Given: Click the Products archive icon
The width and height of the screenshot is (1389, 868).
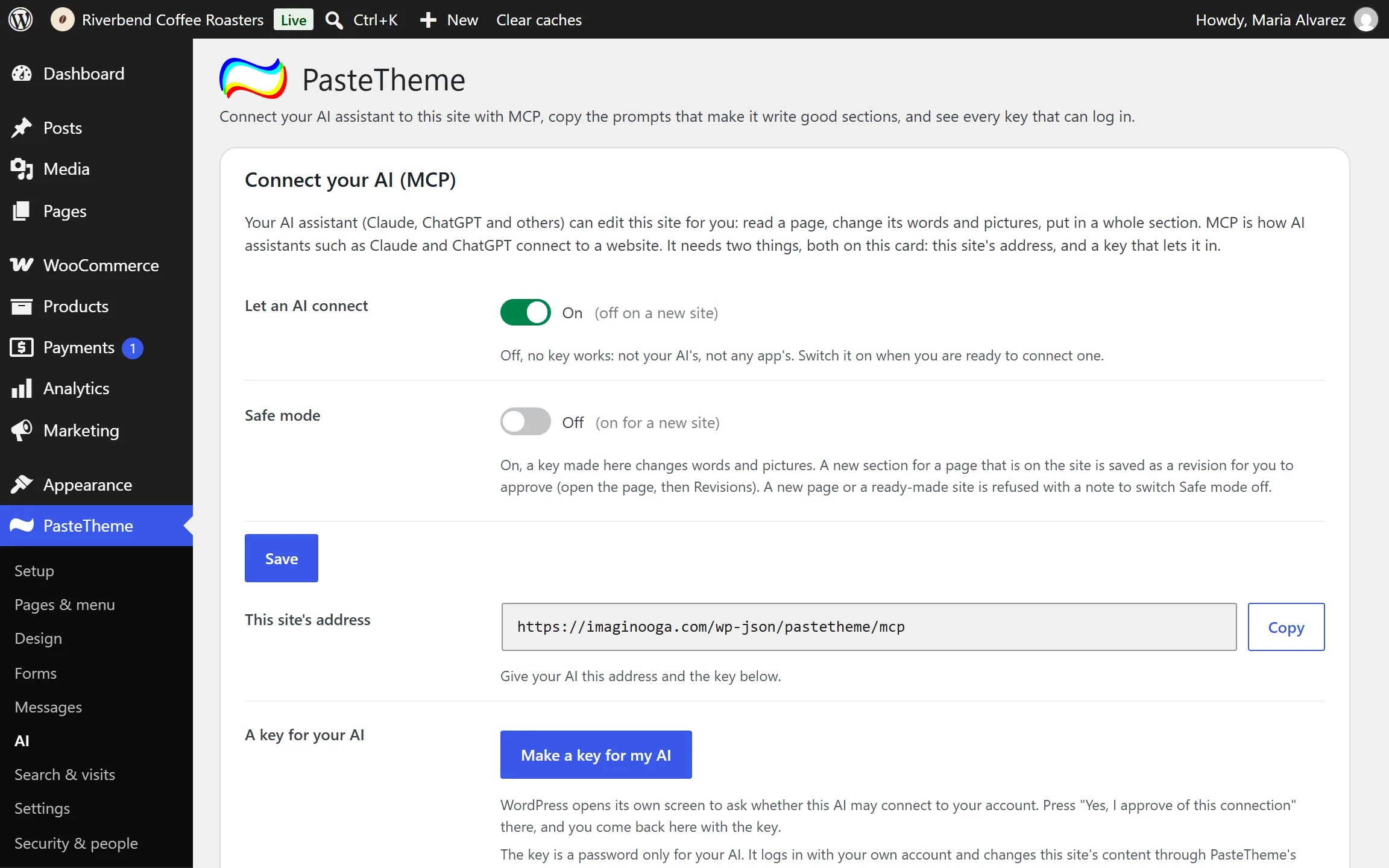Looking at the screenshot, I should [22, 306].
